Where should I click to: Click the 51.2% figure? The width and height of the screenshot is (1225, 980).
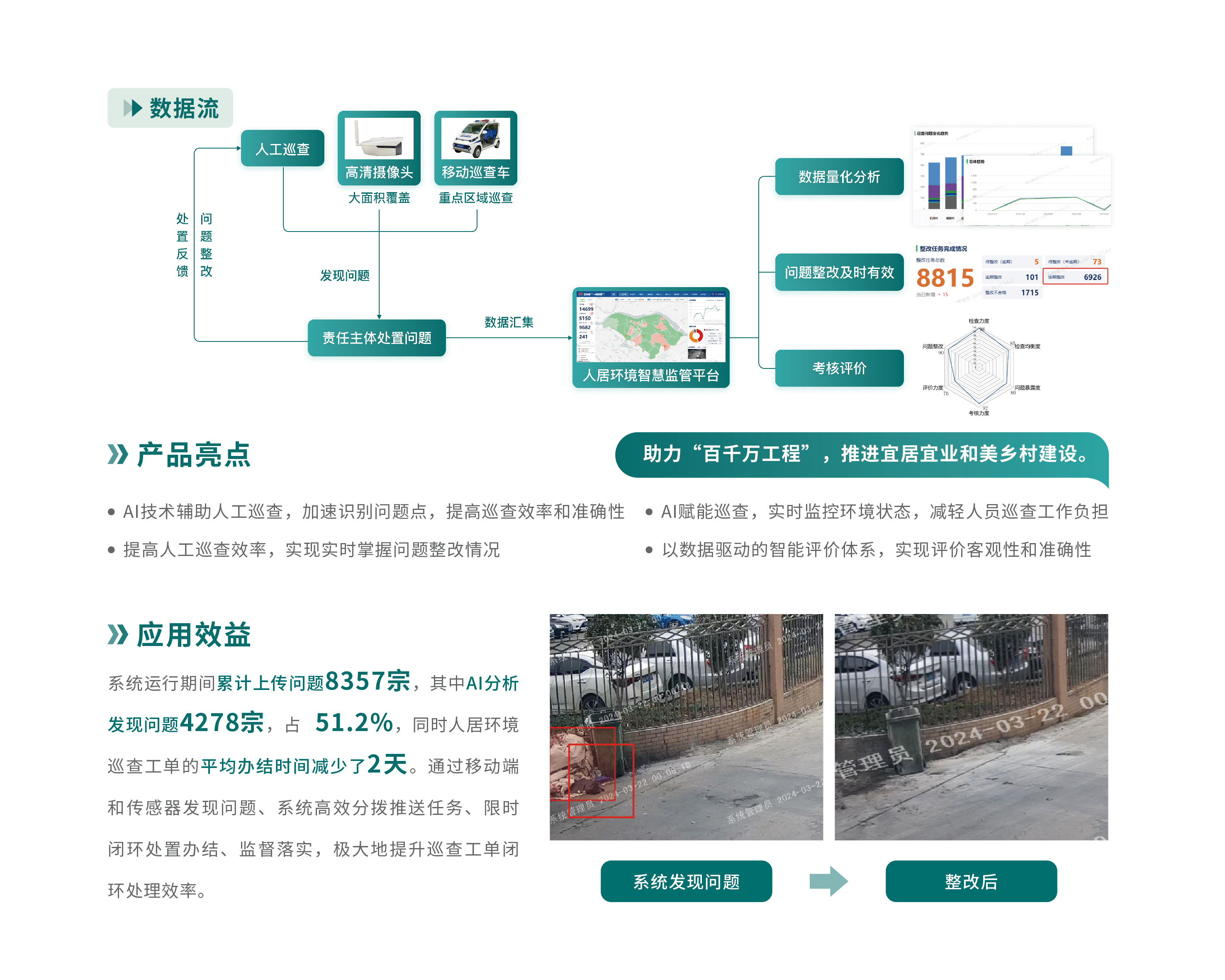(x=354, y=723)
